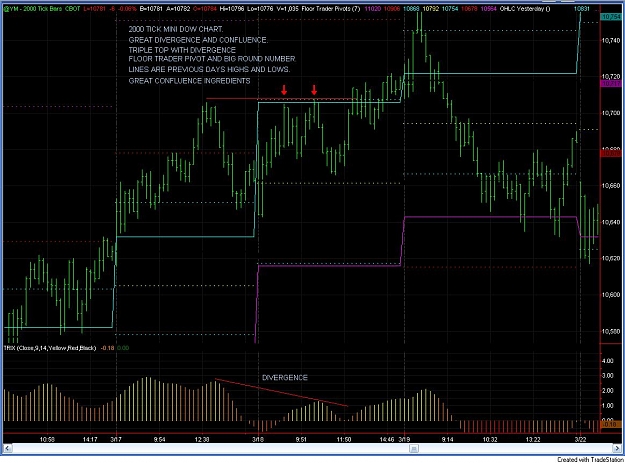
Task: Click the 'DIVERGENCE' label in TRIX pane
Action: (x=285, y=377)
